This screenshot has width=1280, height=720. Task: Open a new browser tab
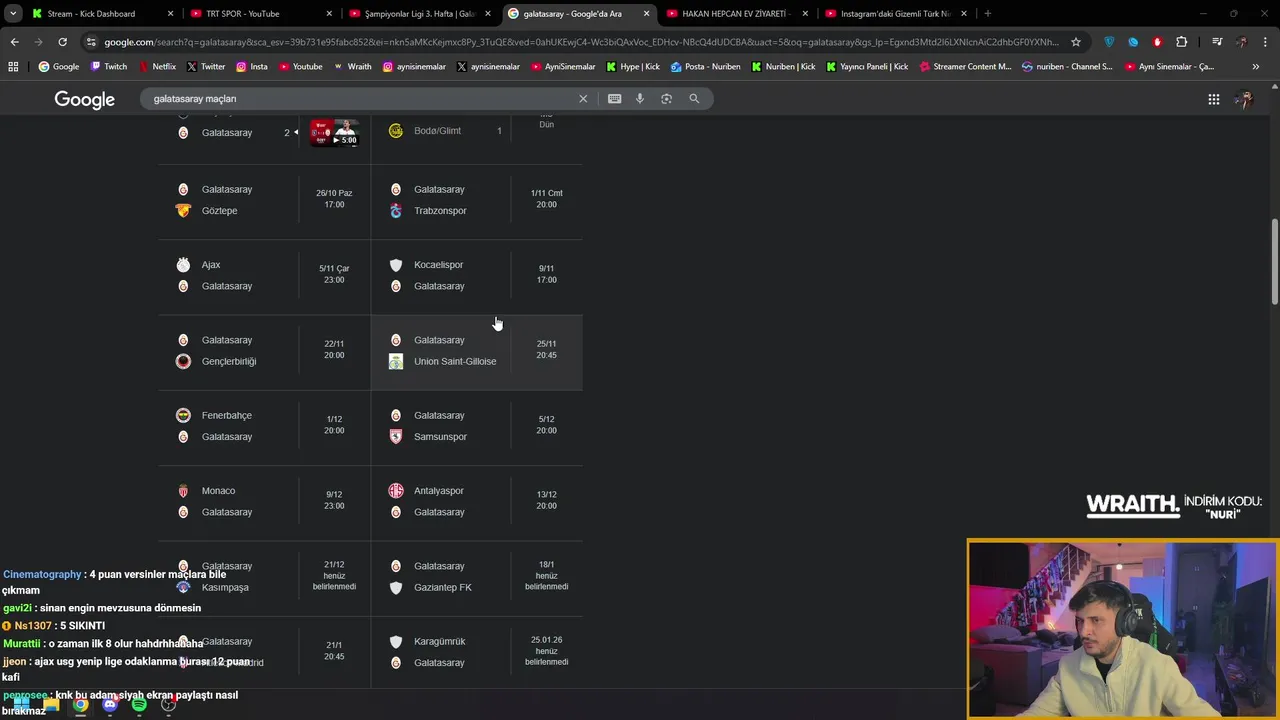click(987, 14)
